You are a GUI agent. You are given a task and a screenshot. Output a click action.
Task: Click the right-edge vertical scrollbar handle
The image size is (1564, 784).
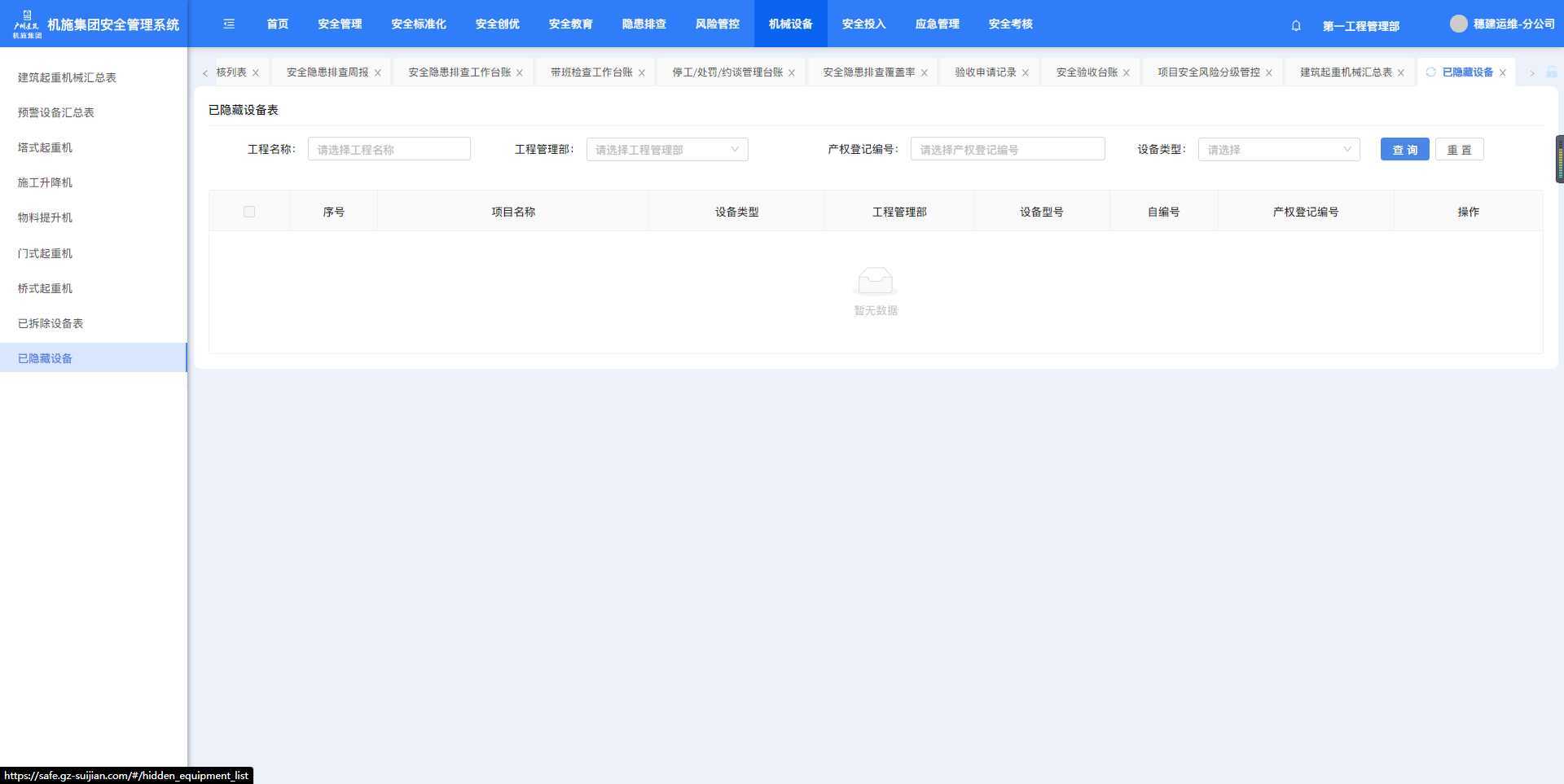click(1559, 160)
